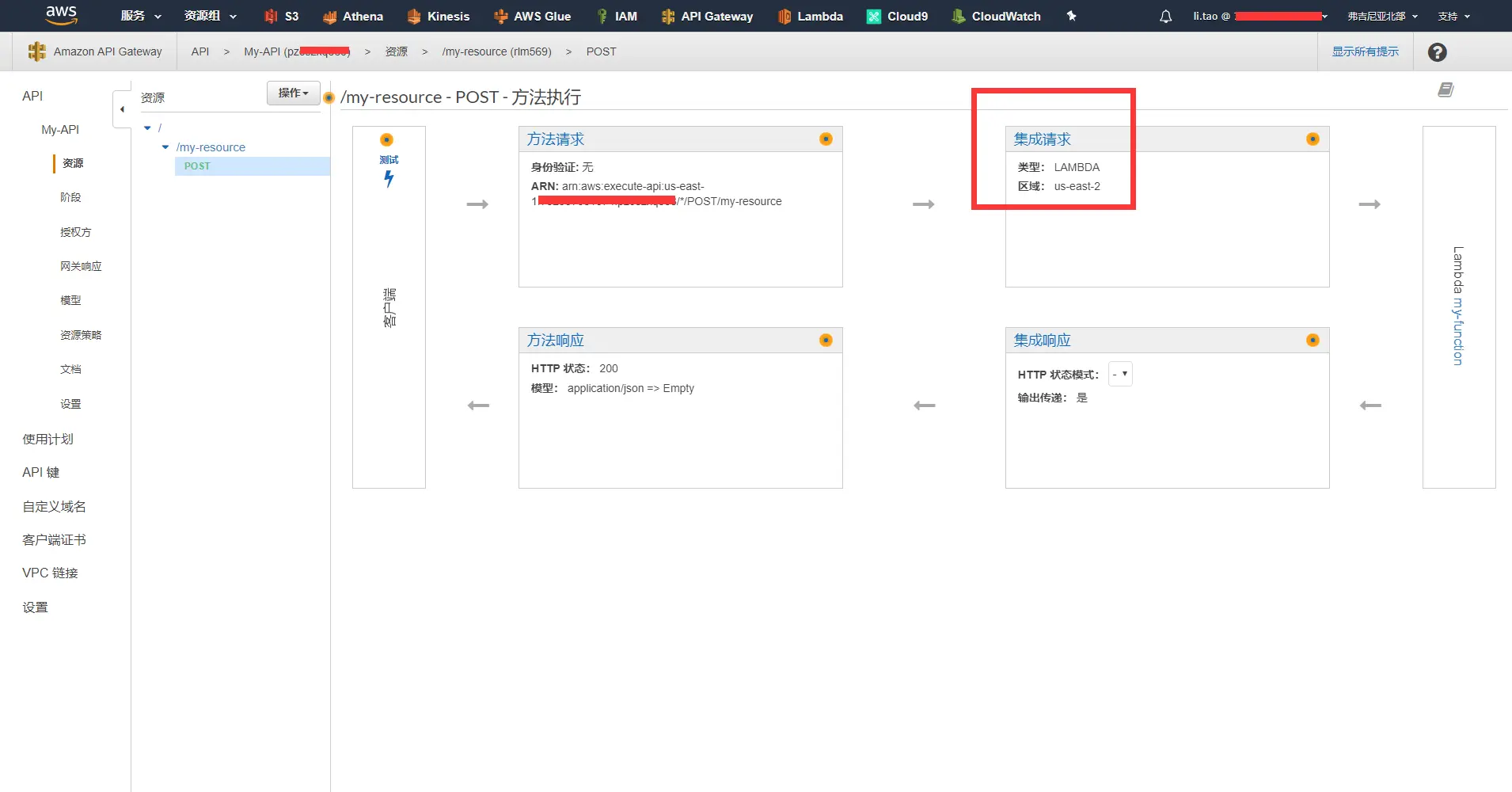
Task: Click the help question mark icon
Action: [x=1438, y=52]
